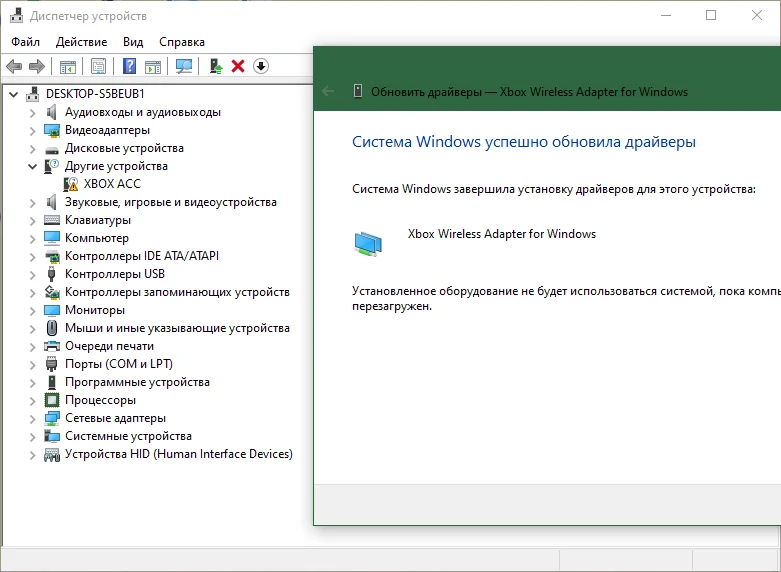Toggle the show/hide action pane toolbar icon
This screenshot has width=781, height=572.
153,66
